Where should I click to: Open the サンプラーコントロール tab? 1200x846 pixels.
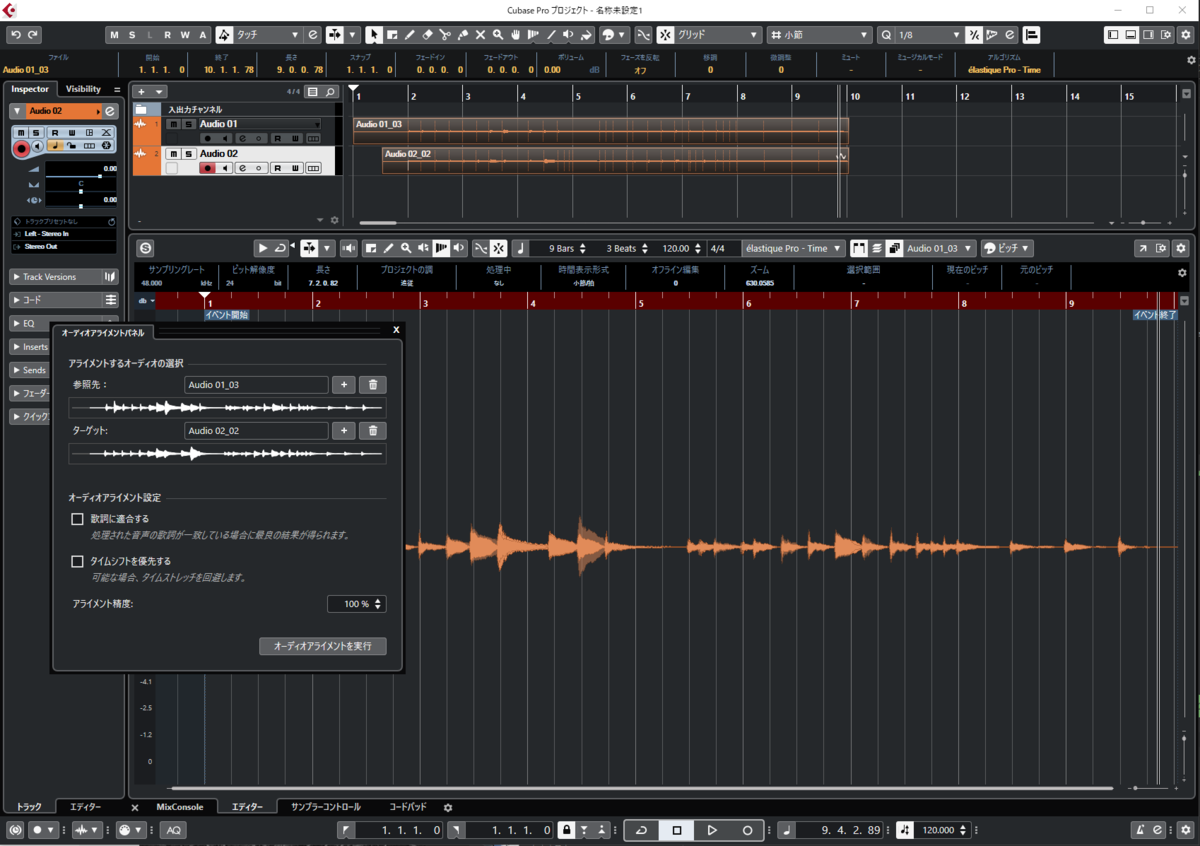pos(326,807)
